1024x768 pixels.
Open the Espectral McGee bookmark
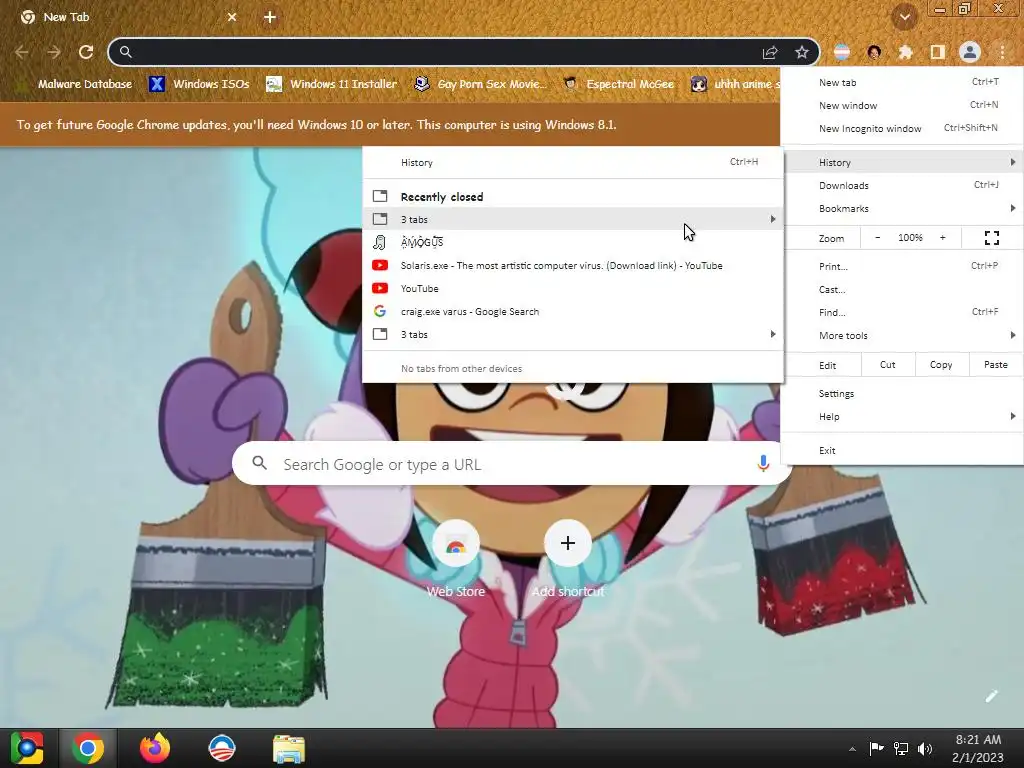point(619,84)
